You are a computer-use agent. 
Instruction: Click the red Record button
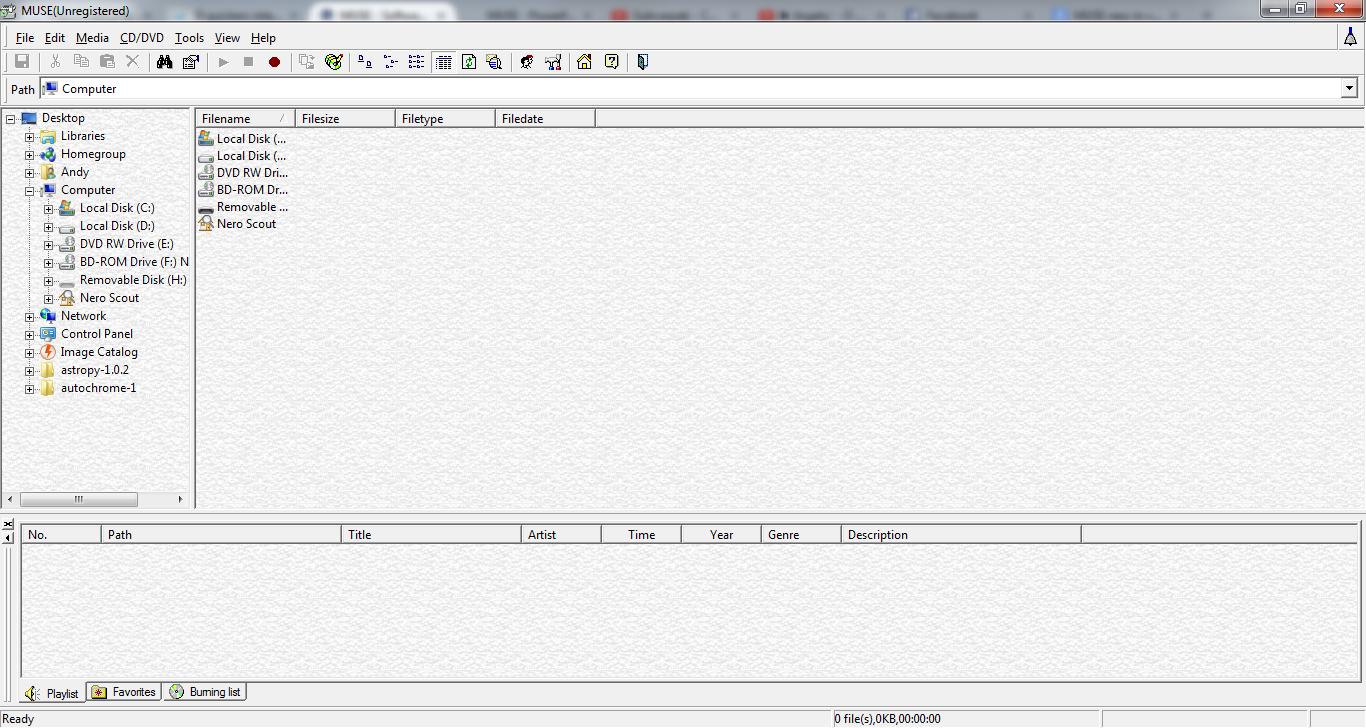point(274,62)
